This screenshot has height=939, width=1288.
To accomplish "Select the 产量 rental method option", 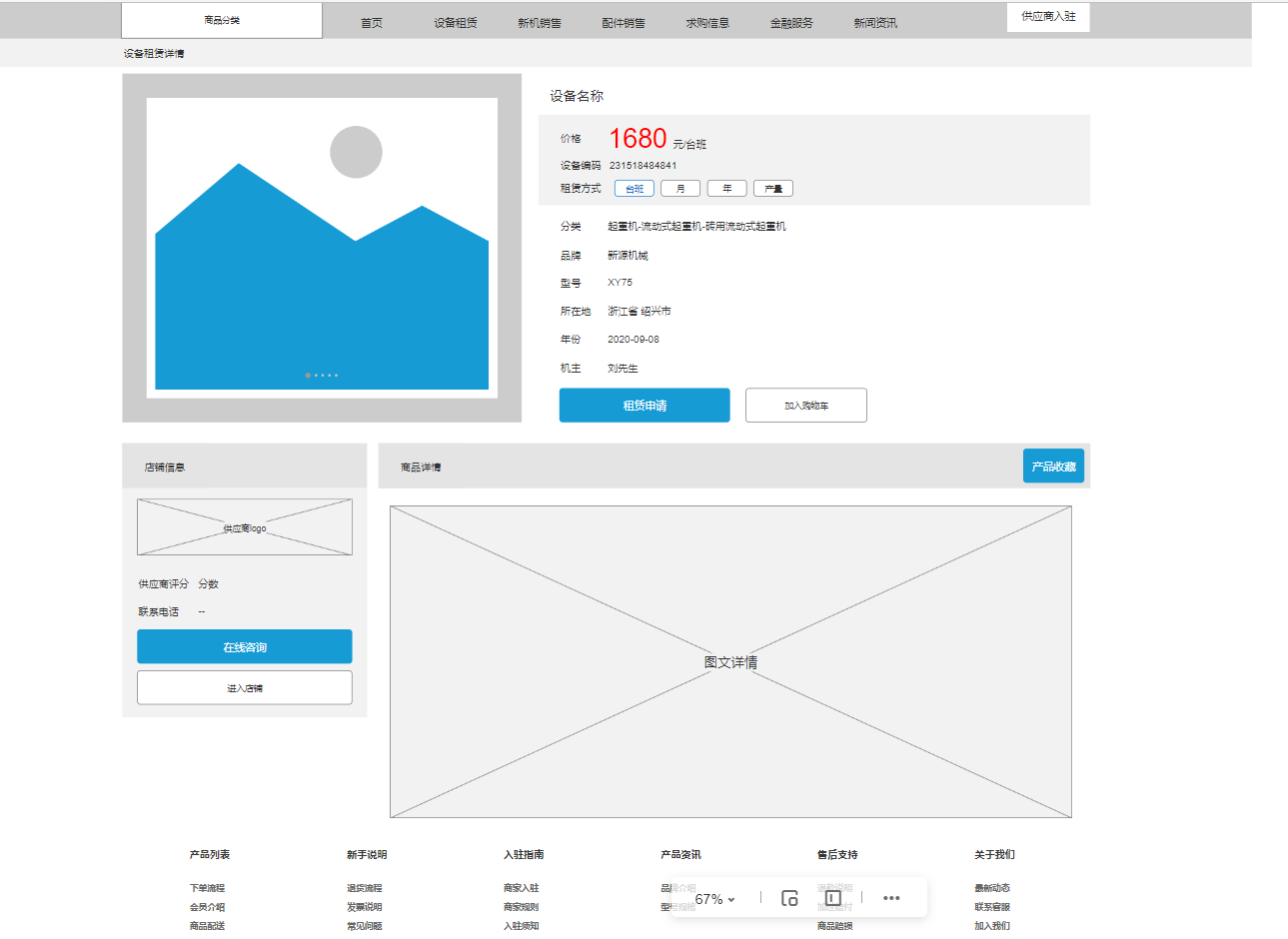I will pyautogui.click(x=772, y=189).
